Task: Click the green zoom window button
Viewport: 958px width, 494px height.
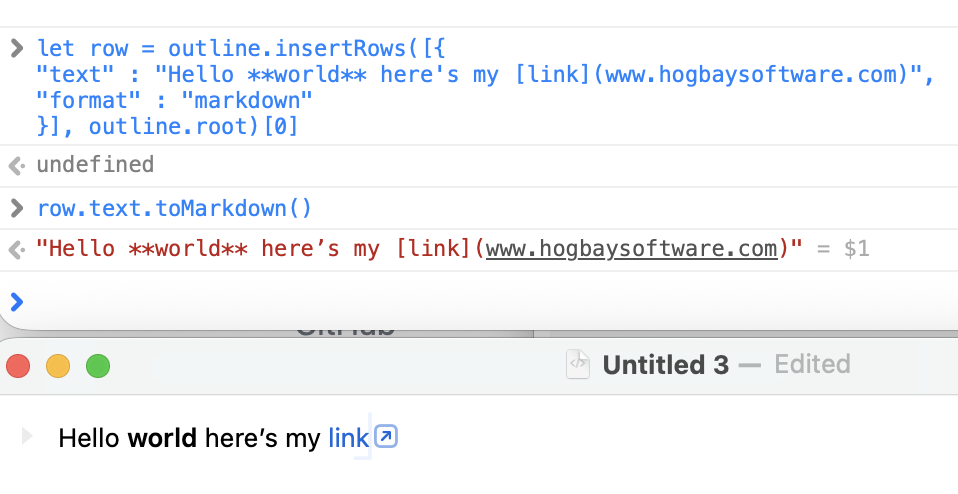Action: click(x=97, y=366)
